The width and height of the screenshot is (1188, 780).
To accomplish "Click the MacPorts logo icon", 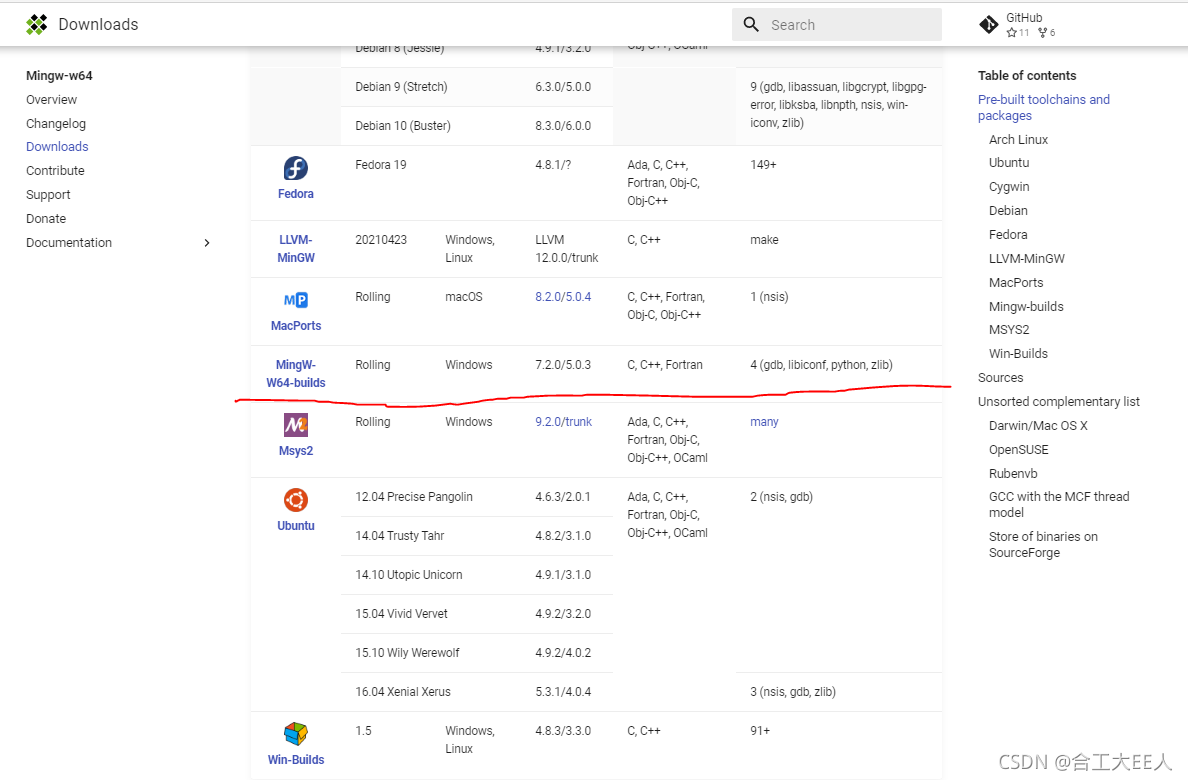I will pos(295,300).
